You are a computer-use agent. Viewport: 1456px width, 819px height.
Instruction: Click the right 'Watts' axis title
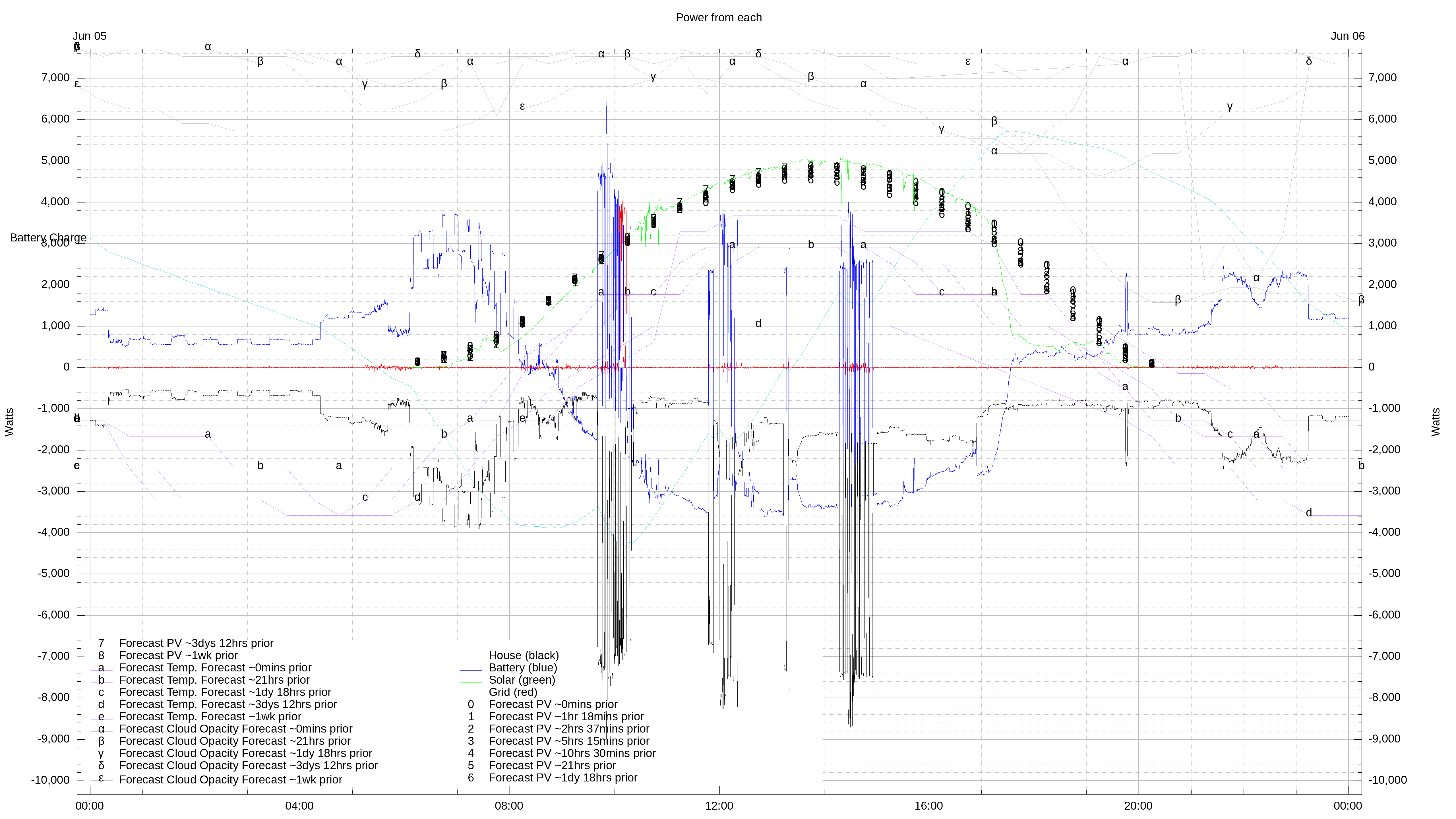1436,422
